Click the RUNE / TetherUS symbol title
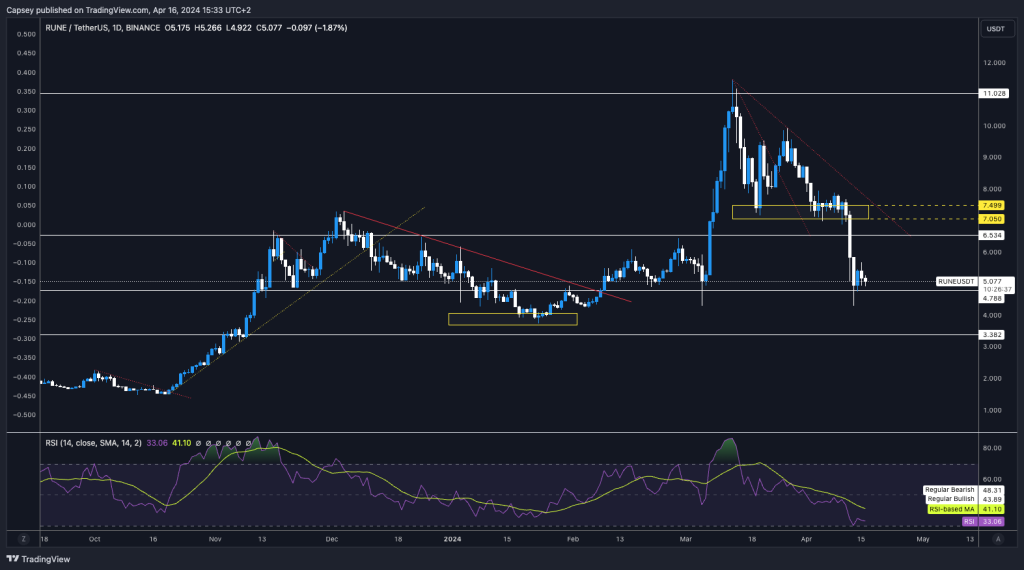This screenshot has width=1024, height=570. point(77,28)
